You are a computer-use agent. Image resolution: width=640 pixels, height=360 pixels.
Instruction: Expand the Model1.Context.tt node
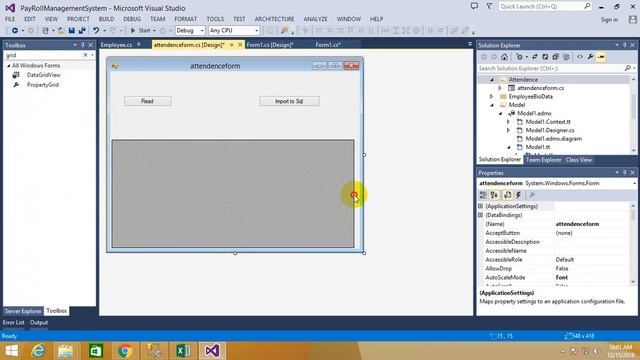(x=509, y=122)
